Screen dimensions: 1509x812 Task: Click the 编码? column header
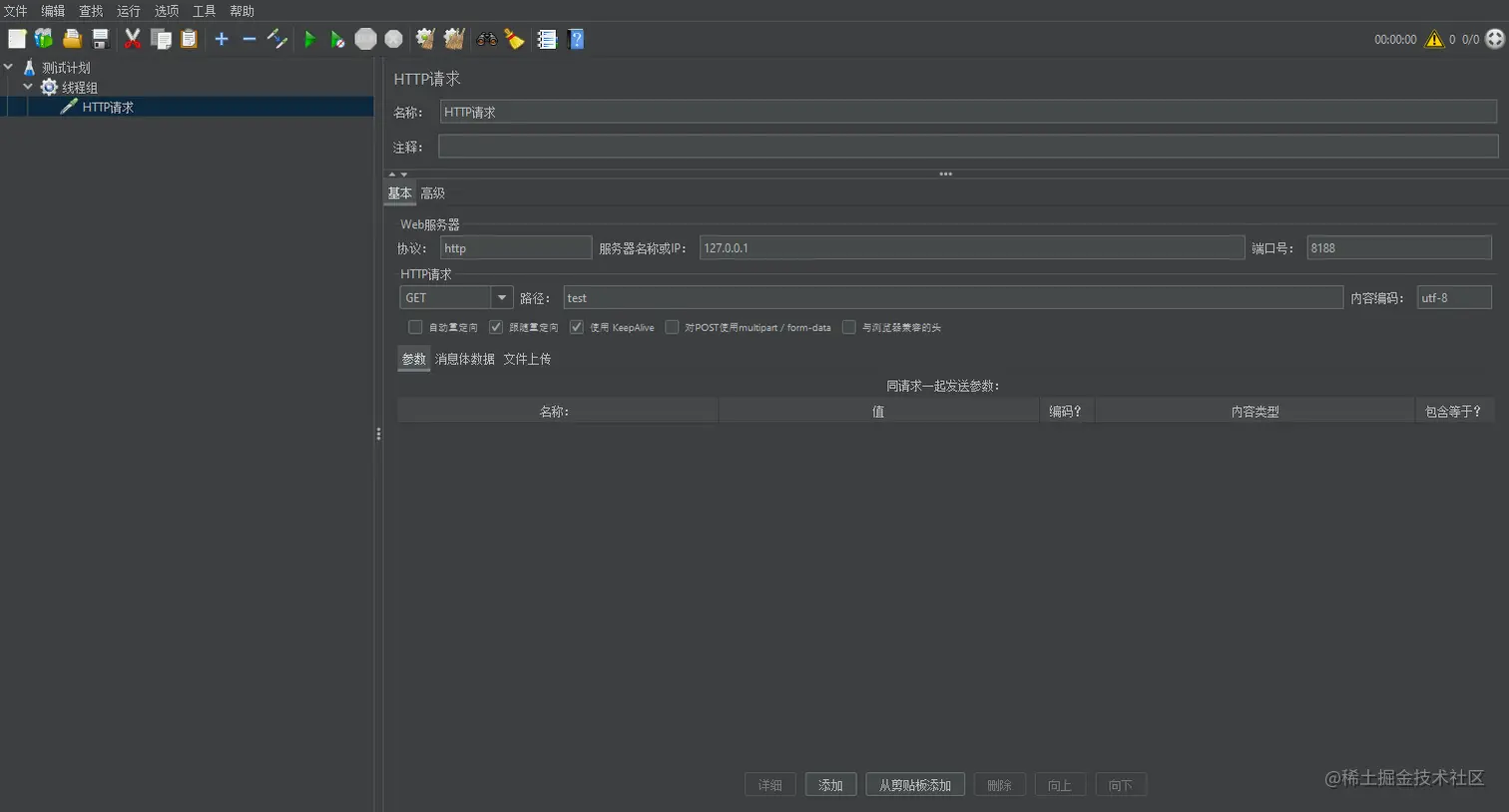pos(1066,411)
